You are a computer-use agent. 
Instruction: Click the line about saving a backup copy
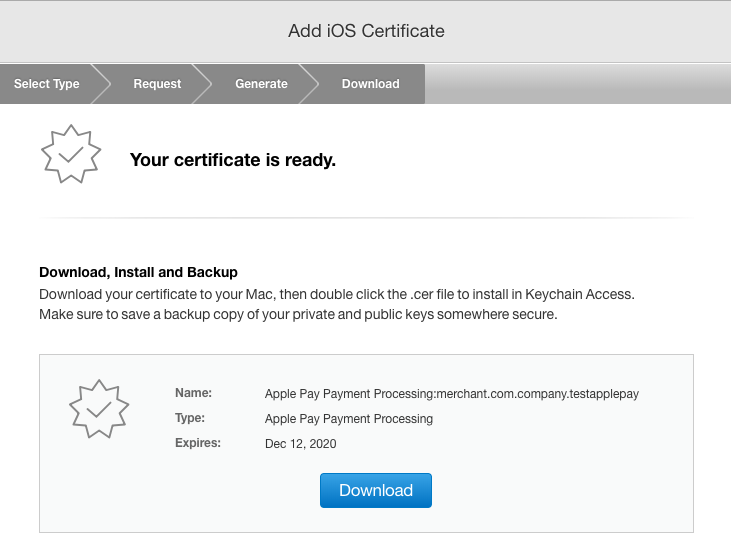298,314
